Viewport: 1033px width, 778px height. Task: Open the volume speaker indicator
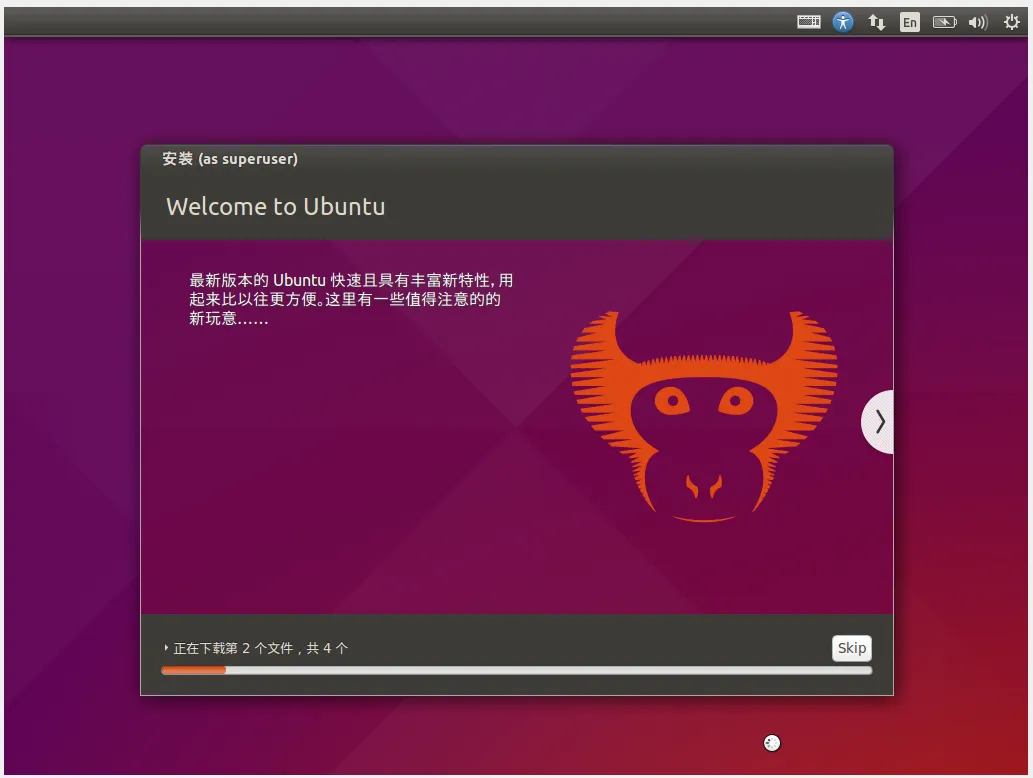tap(977, 22)
